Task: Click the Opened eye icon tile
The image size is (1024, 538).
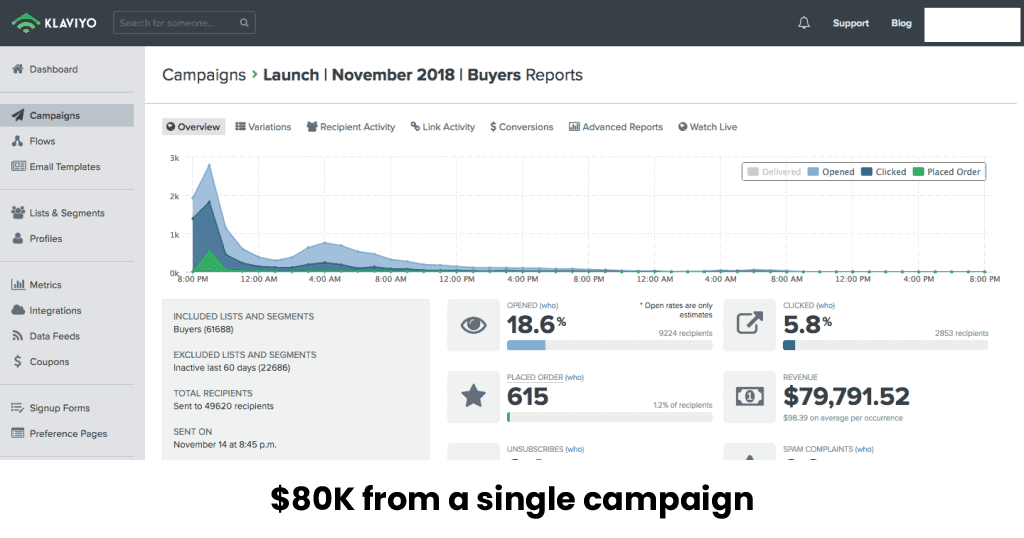Action: click(x=473, y=325)
